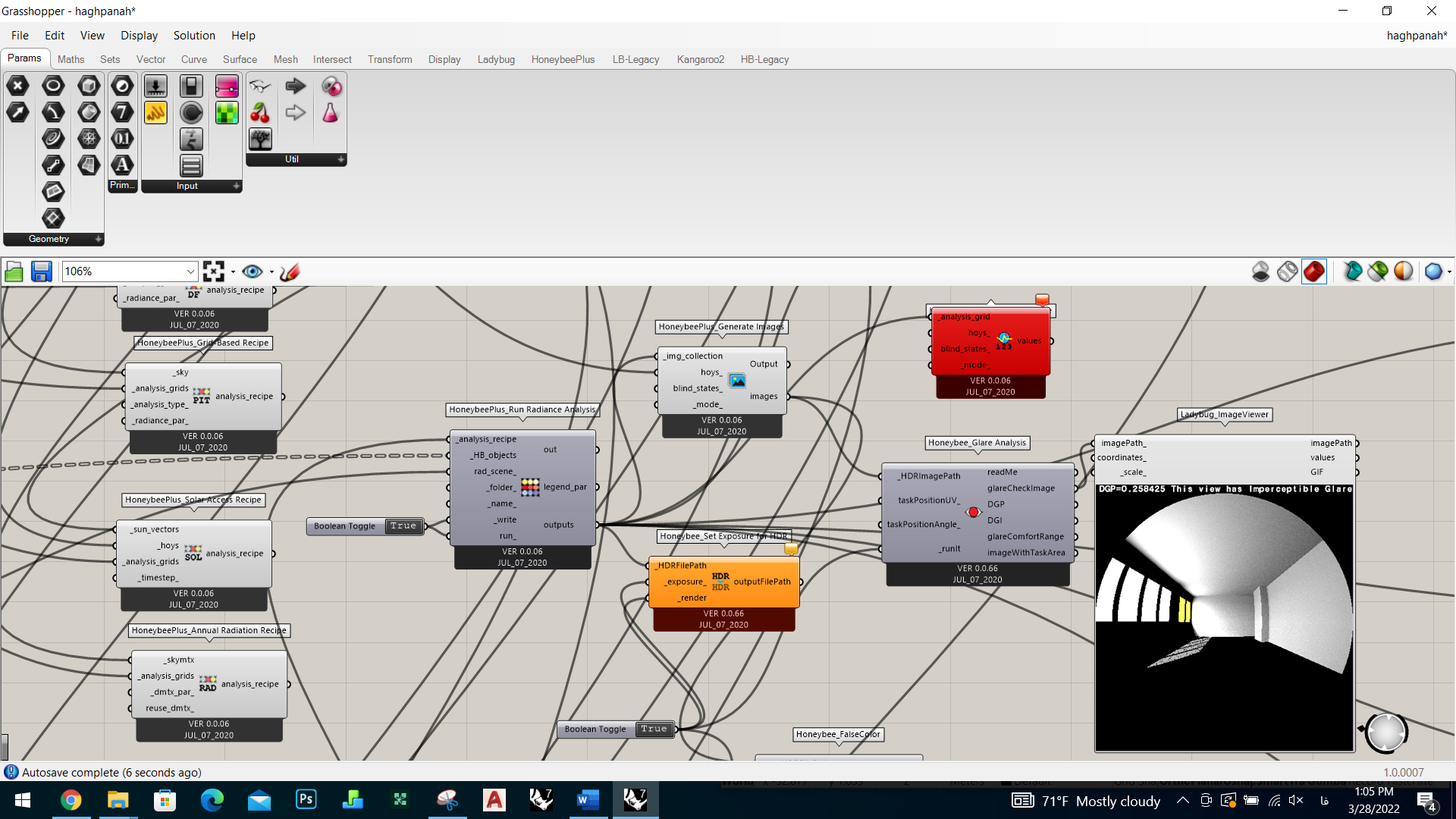
Task: Pick the Cherry Picker util icon
Action: (x=260, y=113)
